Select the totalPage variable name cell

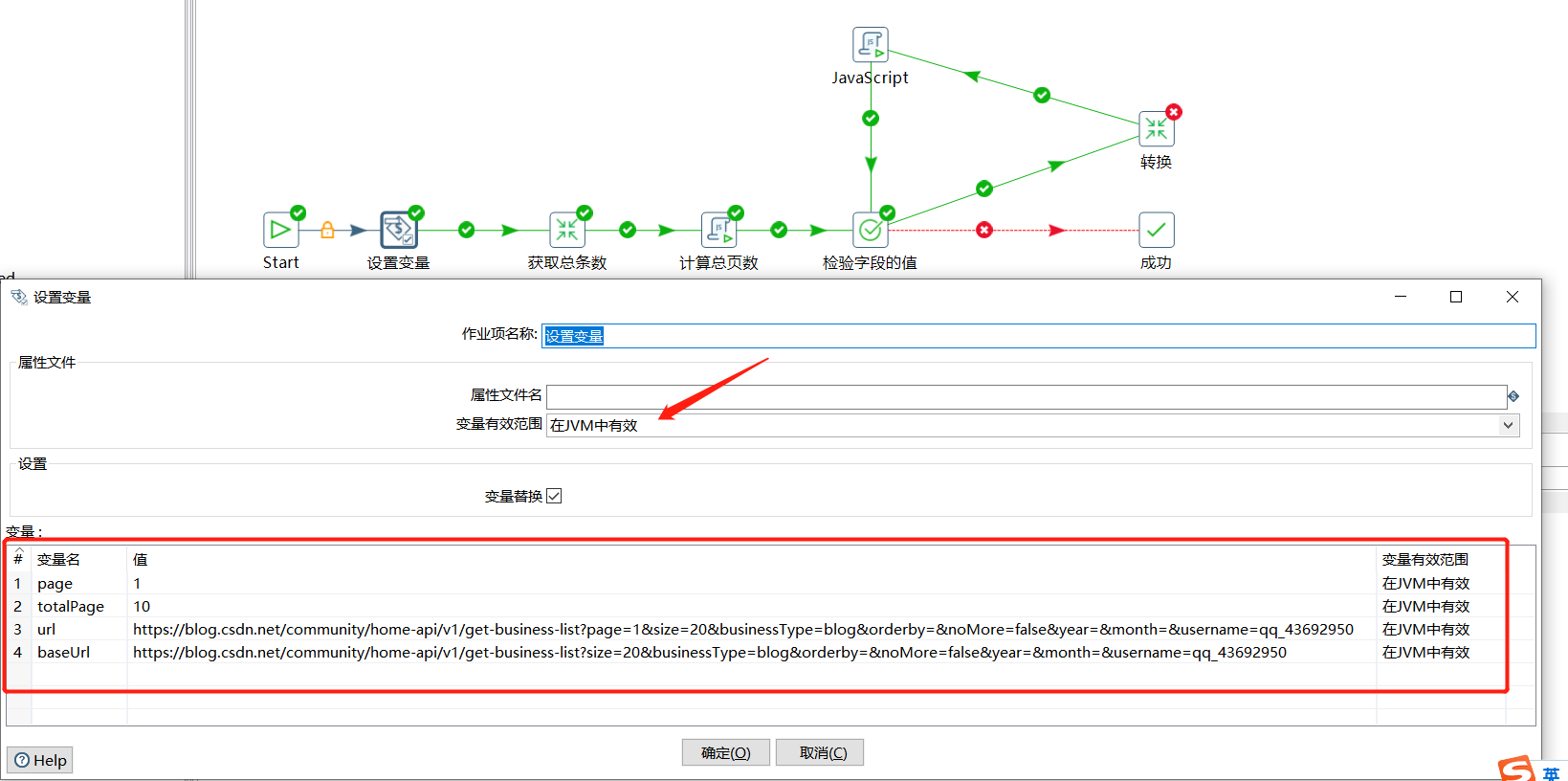tap(79, 606)
